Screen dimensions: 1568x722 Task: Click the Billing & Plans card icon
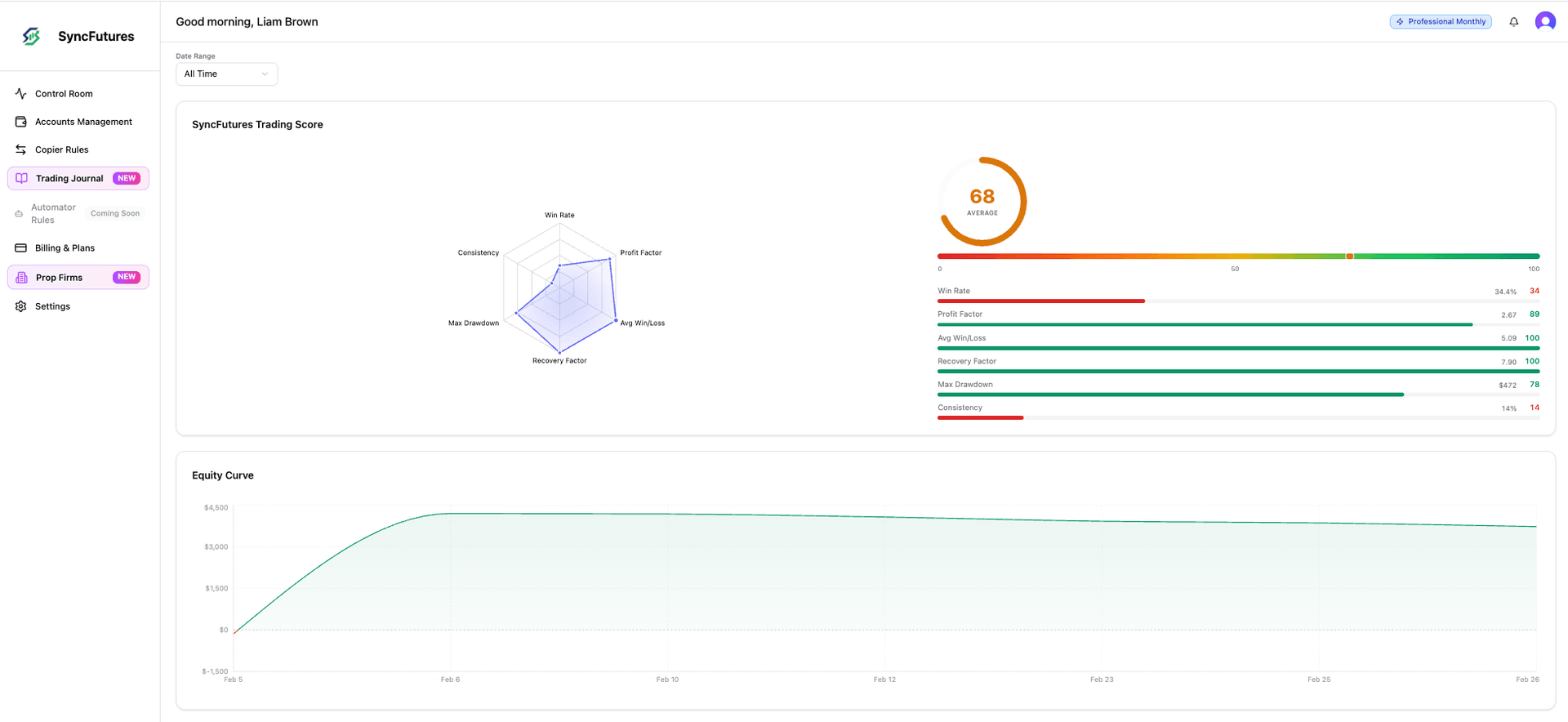point(21,248)
